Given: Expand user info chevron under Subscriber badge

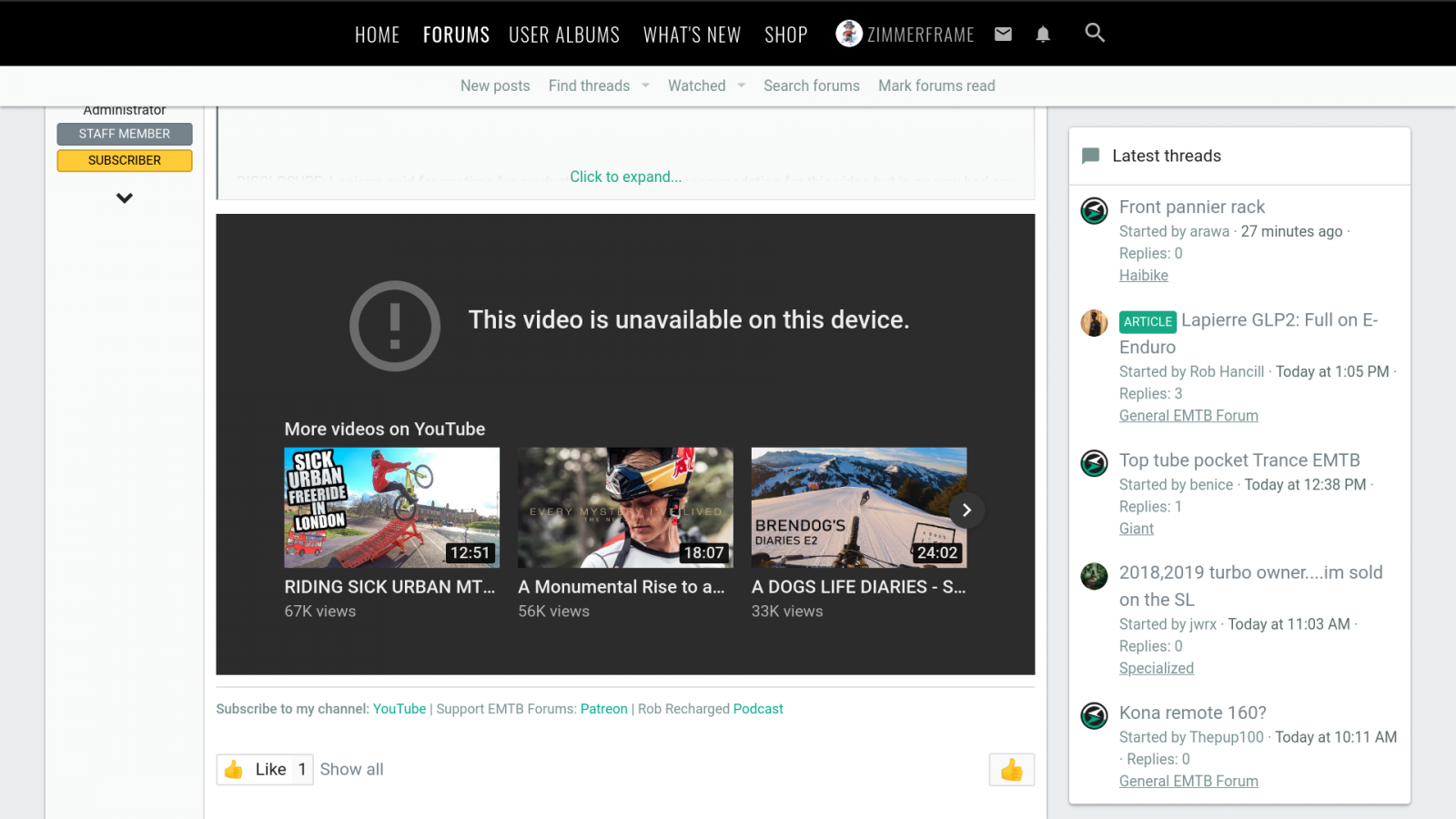Looking at the screenshot, I should pyautogui.click(x=125, y=197).
